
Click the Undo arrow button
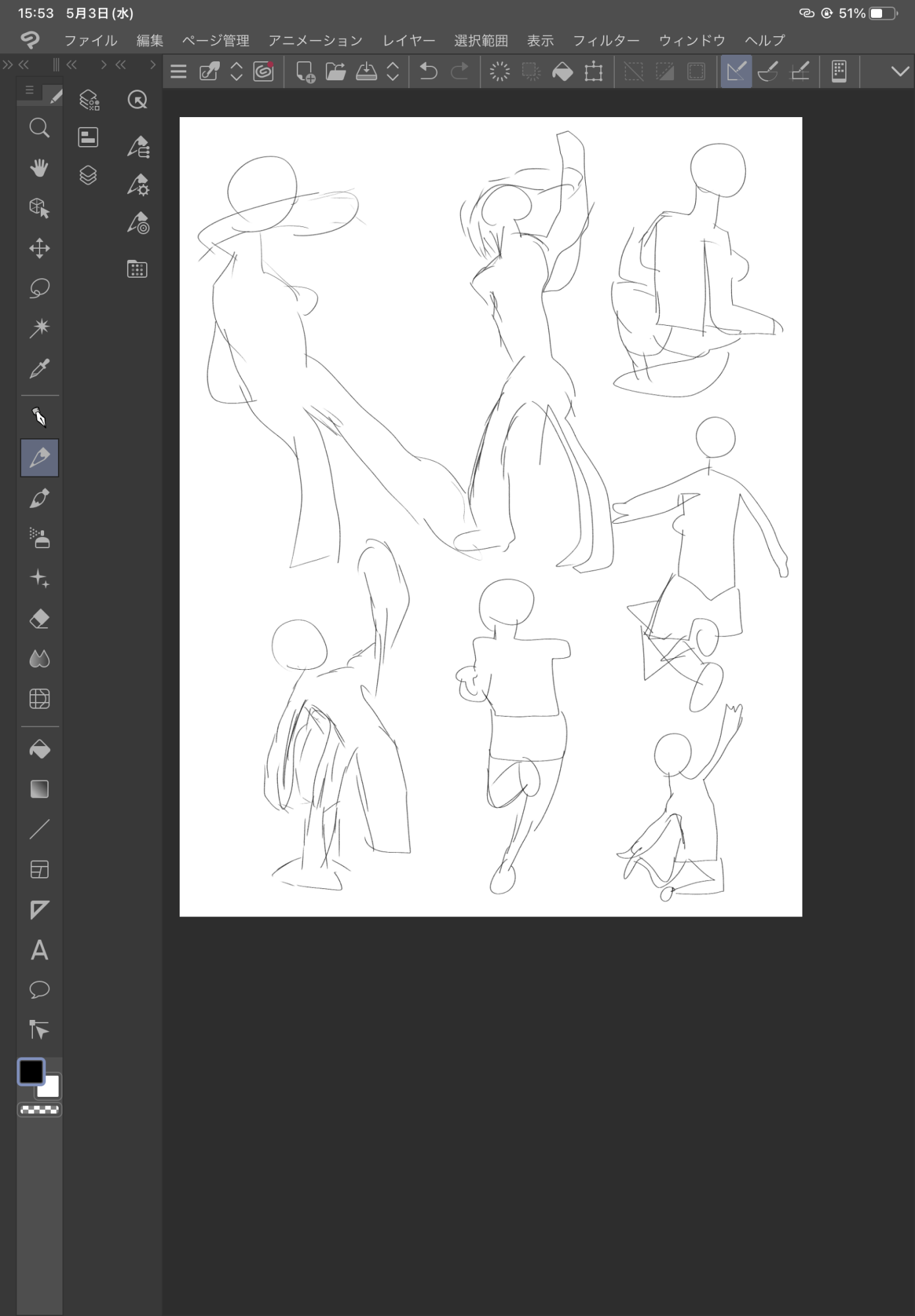pyautogui.click(x=428, y=71)
